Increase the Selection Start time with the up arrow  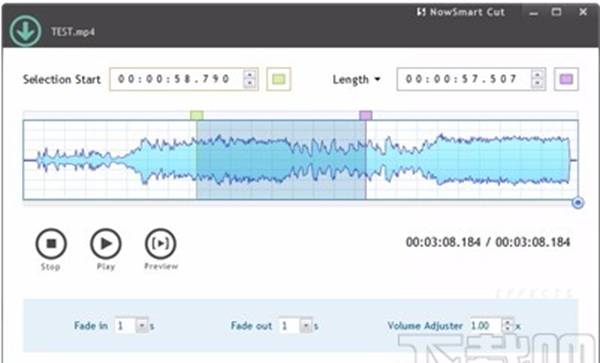(249, 75)
